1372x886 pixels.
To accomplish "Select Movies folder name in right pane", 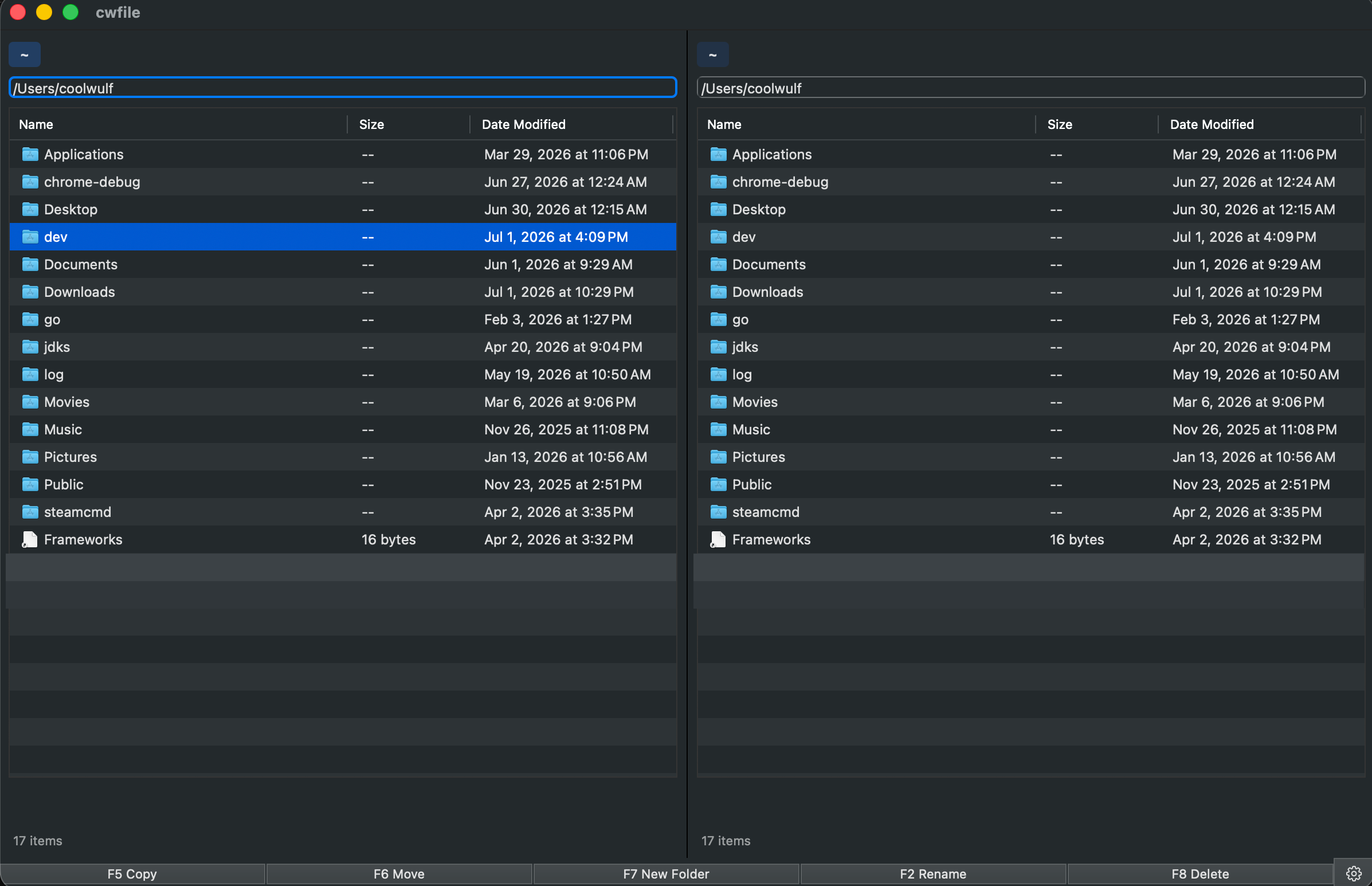I will 755,402.
